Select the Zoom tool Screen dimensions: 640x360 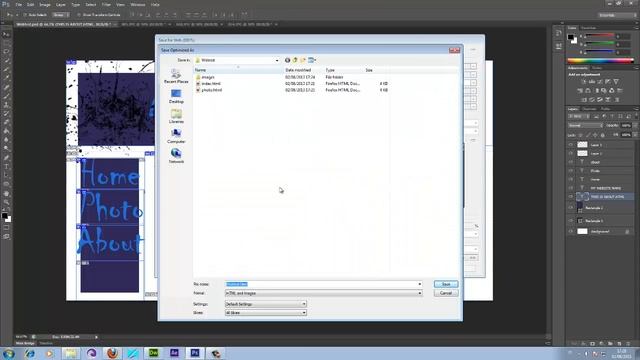6,202
